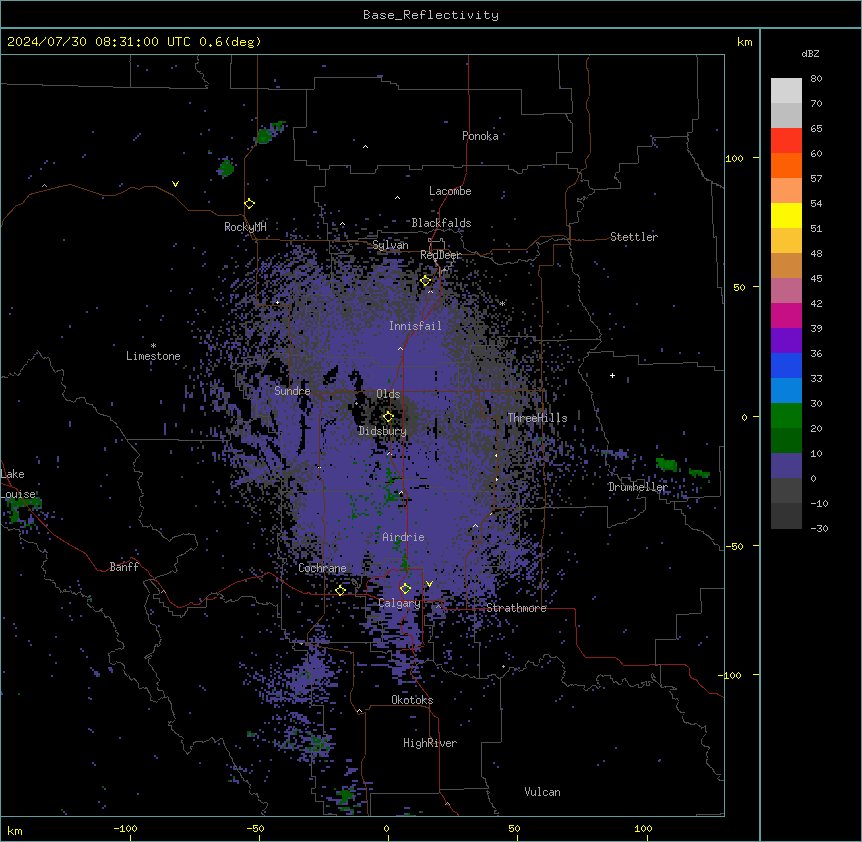
Task: Click the Ponoka city label
Action: 480,136
